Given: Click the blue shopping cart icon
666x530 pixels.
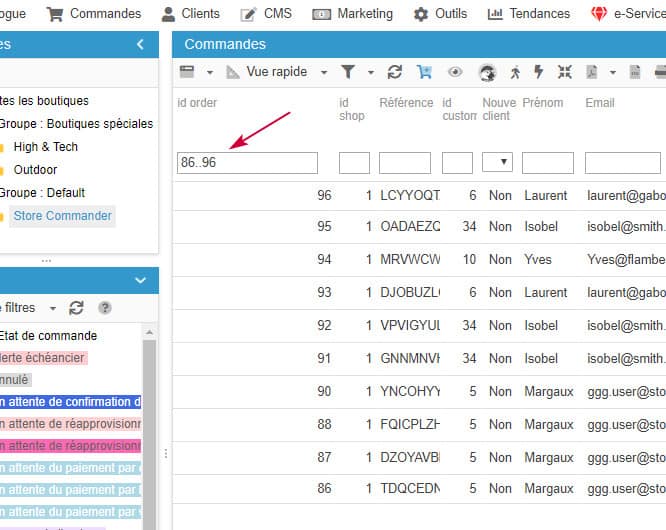Looking at the screenshot, I should [424, 72].
